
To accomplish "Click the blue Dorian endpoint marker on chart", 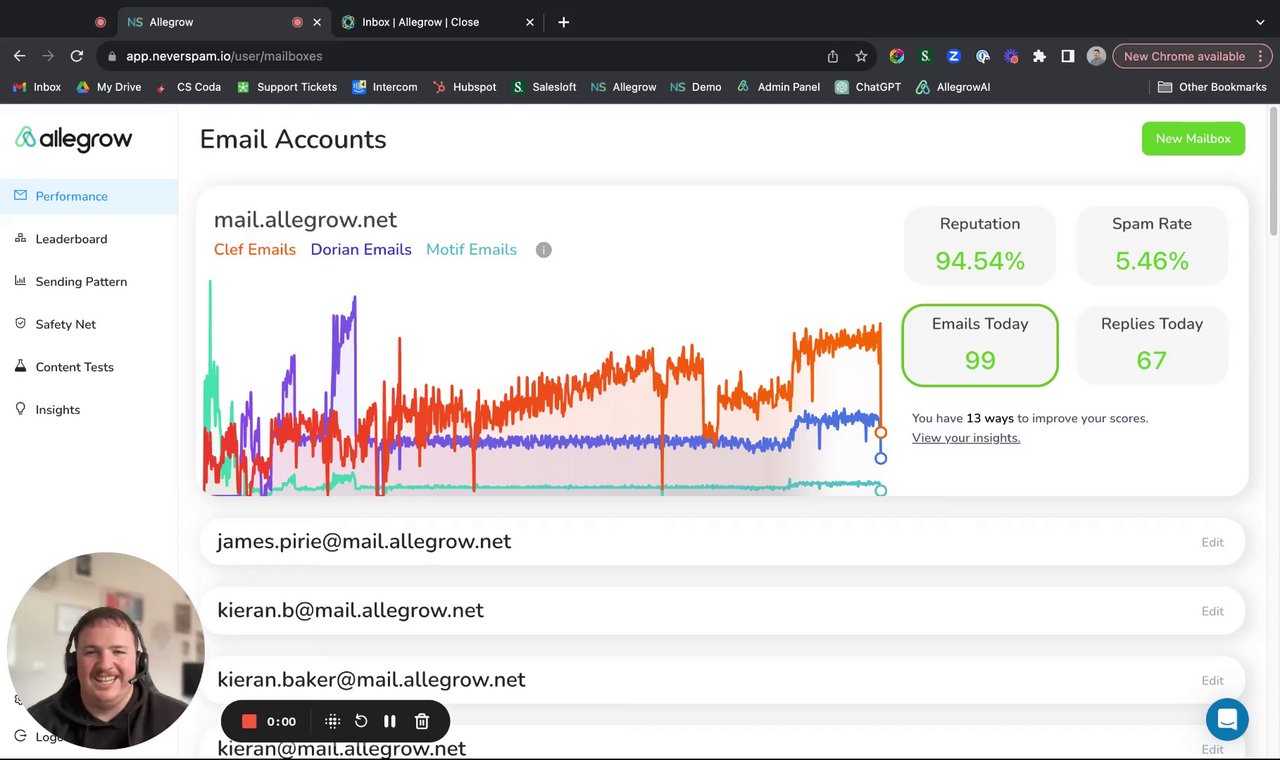I will [x=880, y=458].
